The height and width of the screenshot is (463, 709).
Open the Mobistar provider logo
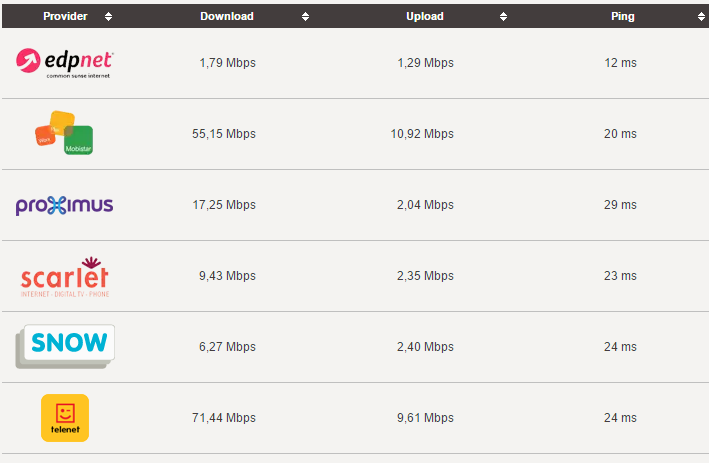[x=64, y=133]
